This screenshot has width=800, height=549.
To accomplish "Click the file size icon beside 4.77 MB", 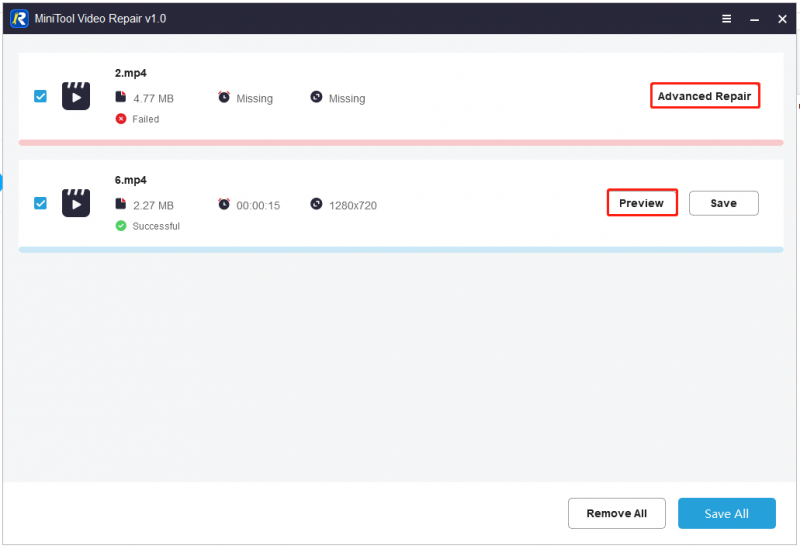I will tap(120, 97).
